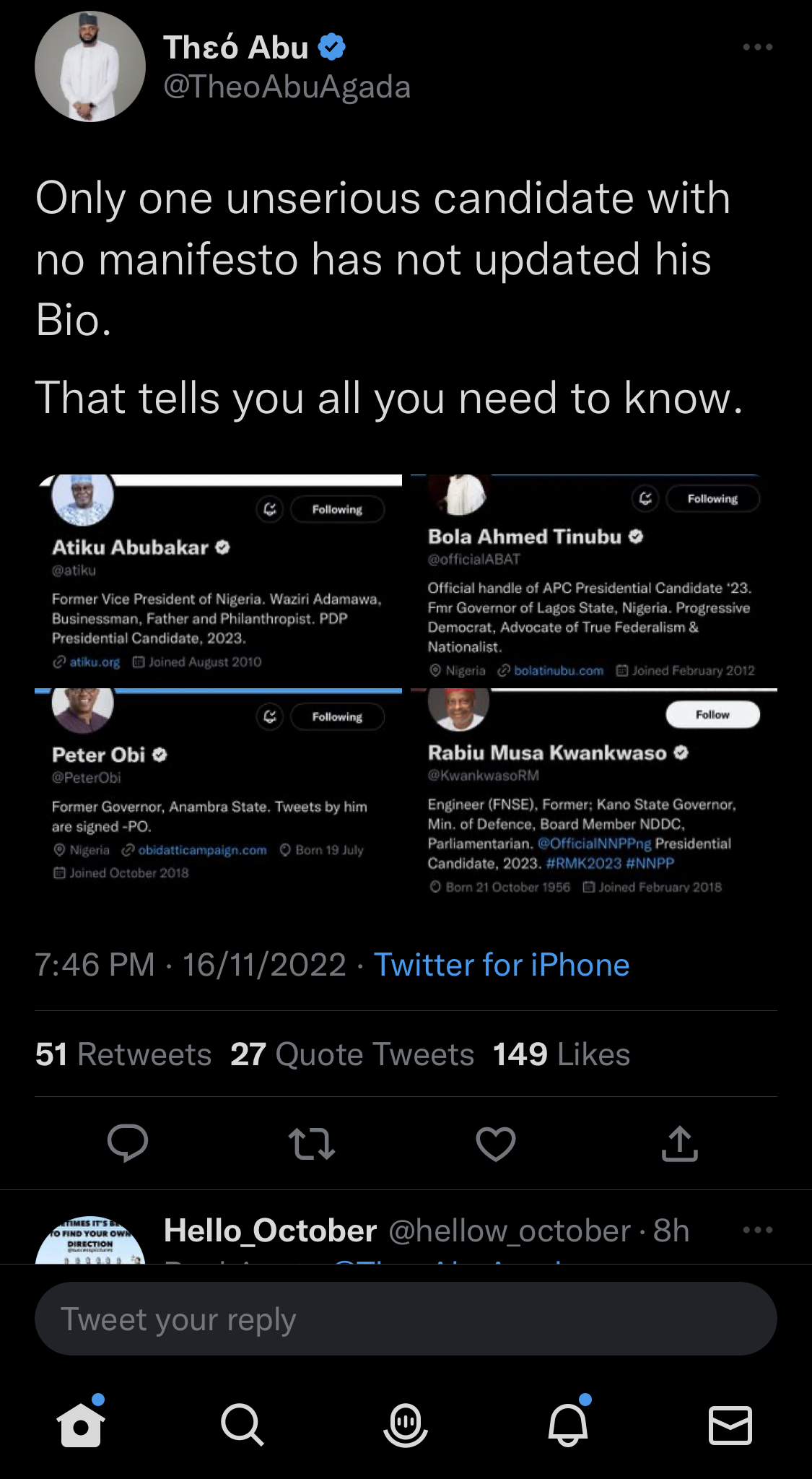
Task: Open Notifications bell tab
Action: (569, 1425)
